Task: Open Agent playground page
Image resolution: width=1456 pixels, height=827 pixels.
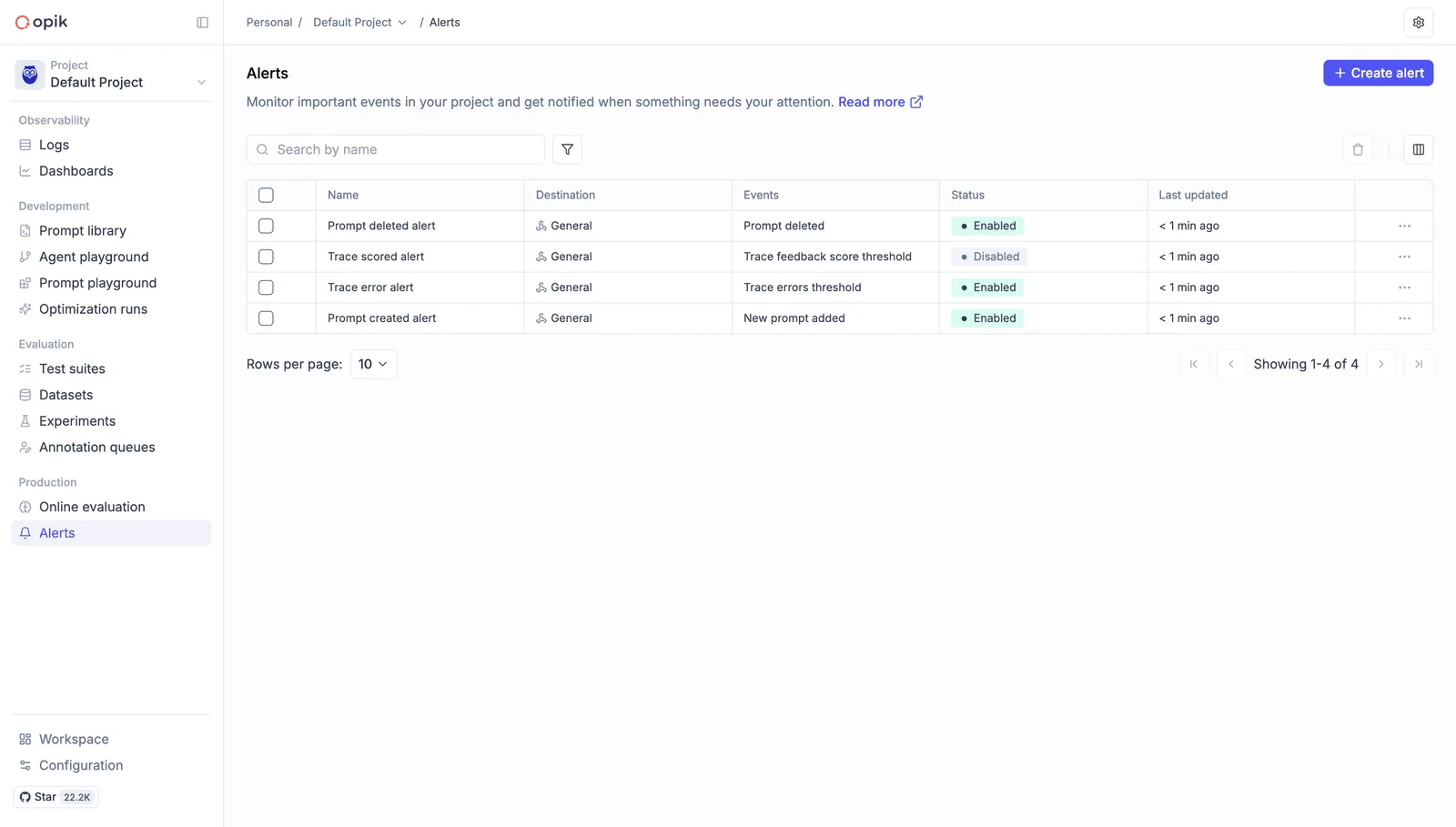Action: (111, 257)
